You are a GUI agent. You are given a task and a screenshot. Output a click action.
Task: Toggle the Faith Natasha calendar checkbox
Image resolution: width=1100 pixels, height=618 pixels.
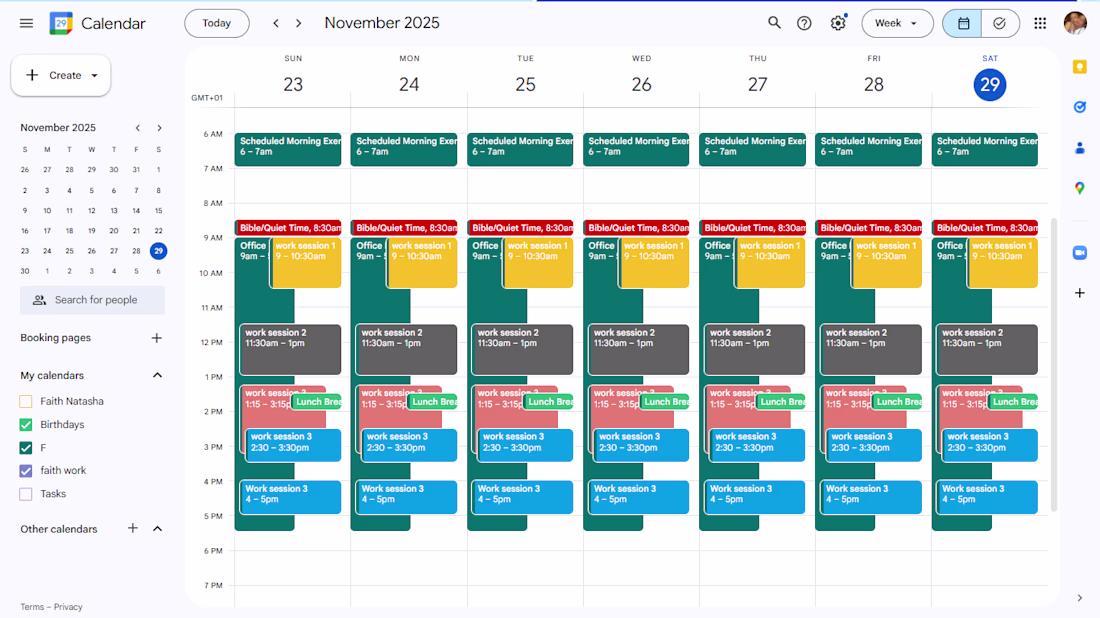pyautogui.click(x=26, y=401)
